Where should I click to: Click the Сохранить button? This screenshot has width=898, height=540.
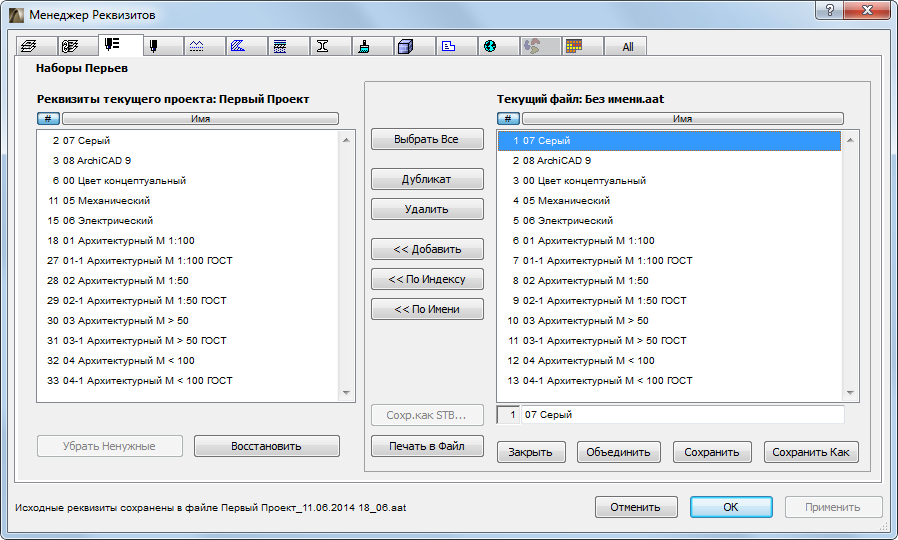pyautogui.click(x=712, y=452)
